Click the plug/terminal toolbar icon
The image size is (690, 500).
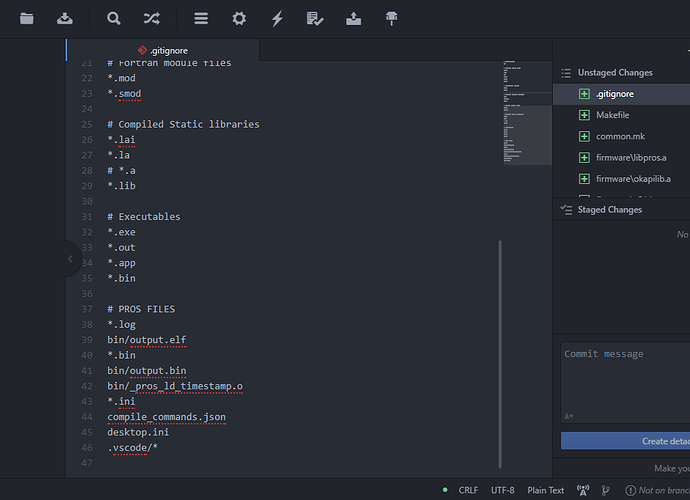391,18
